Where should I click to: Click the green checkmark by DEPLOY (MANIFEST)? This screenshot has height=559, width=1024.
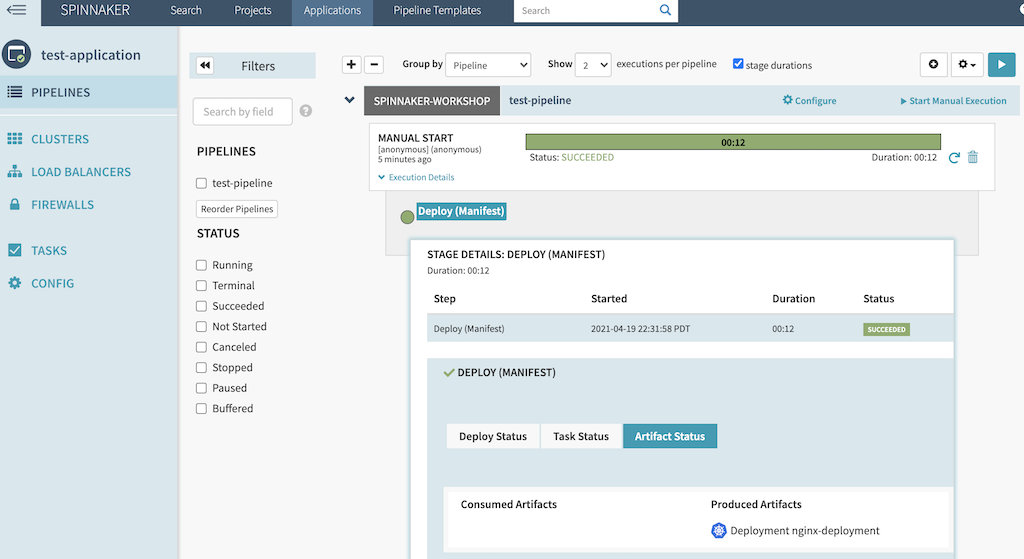click(x=449, y=373)
